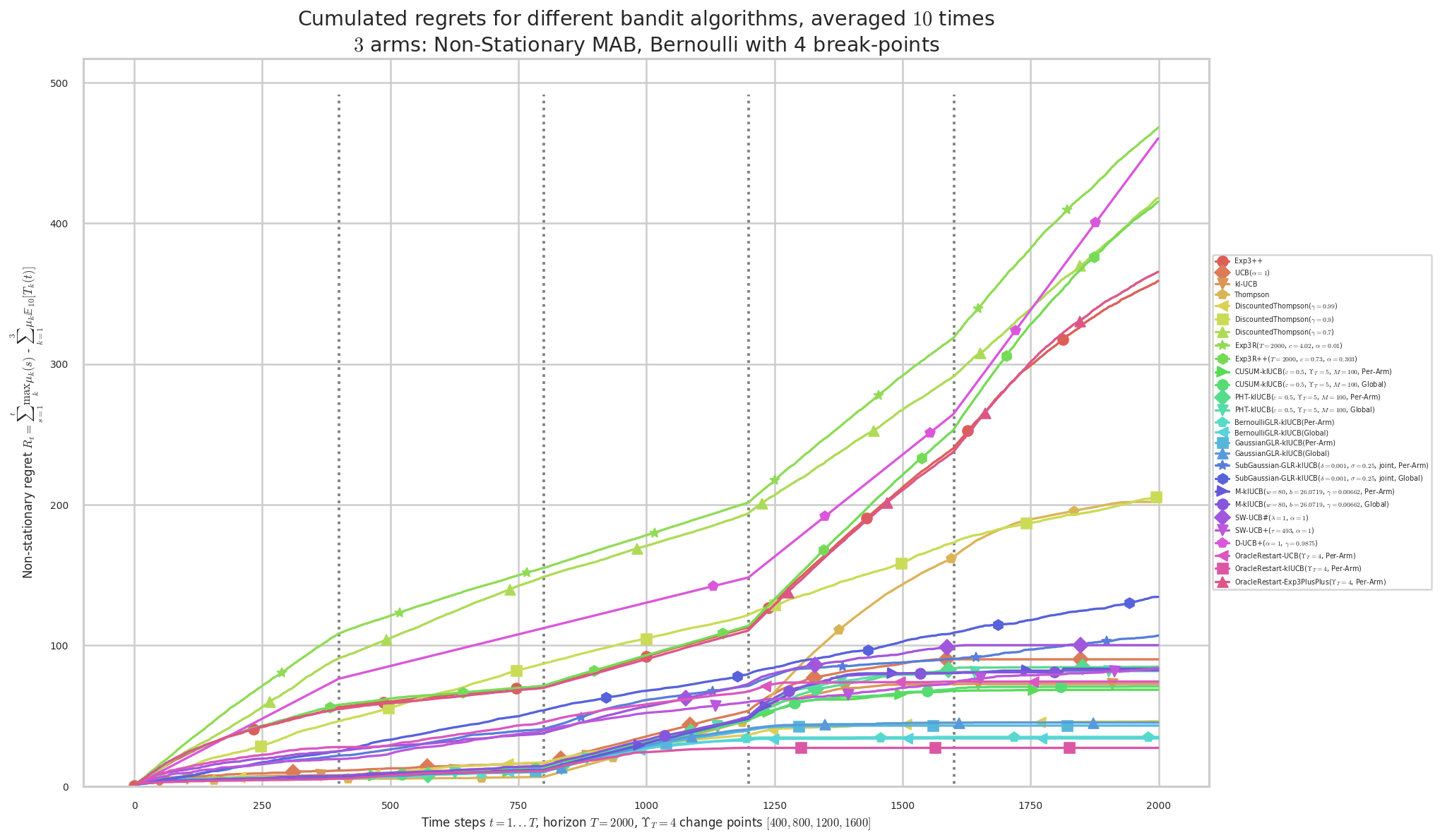Viewport: 1440px width, 840px height.
Task: Select the DiscountedThompson γ=0.99 legend label
Action: pyautogui.click(x=1285, y=306)
